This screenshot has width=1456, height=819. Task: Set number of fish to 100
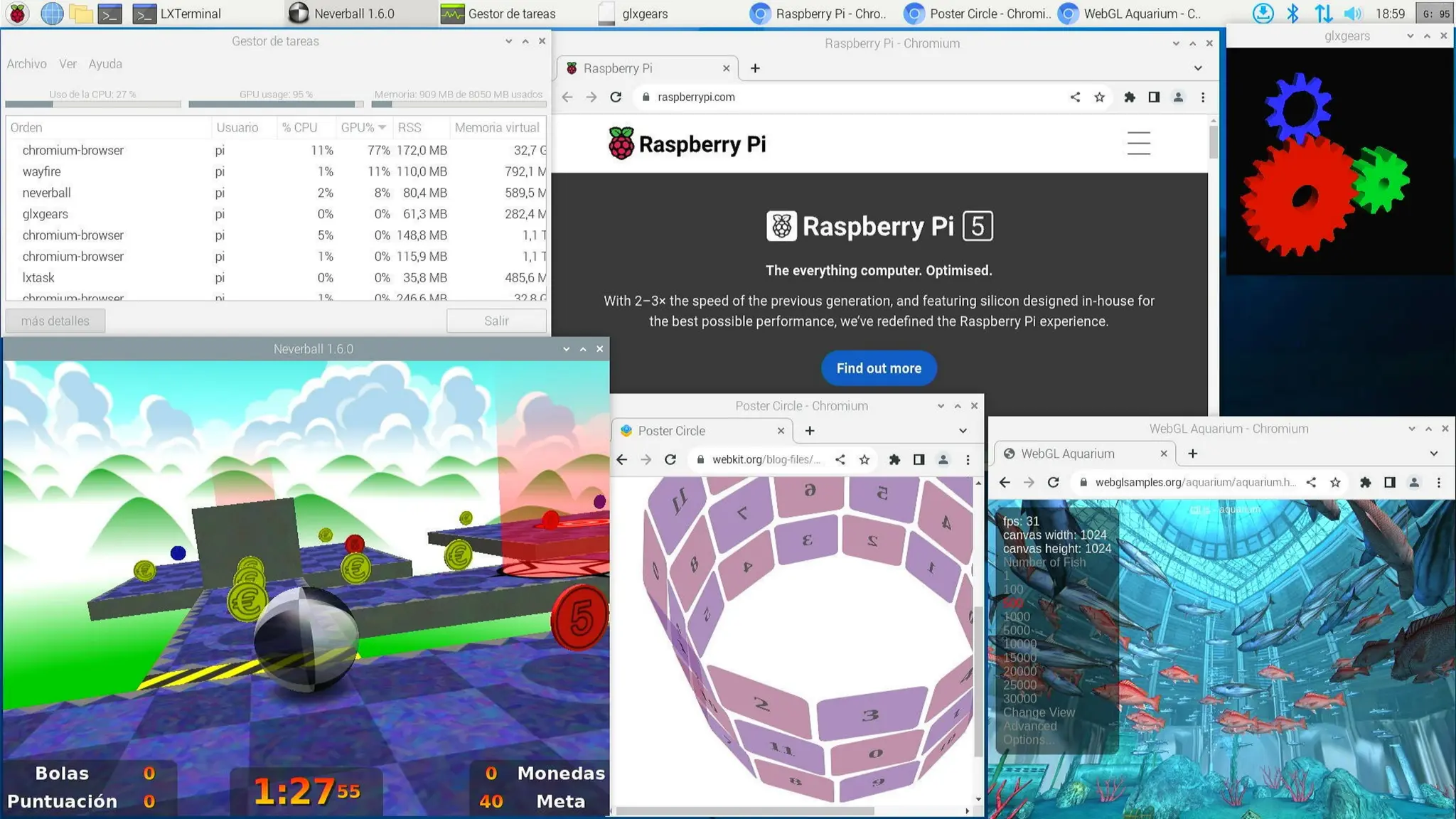pyautogui.click(x=1013, y=589)
